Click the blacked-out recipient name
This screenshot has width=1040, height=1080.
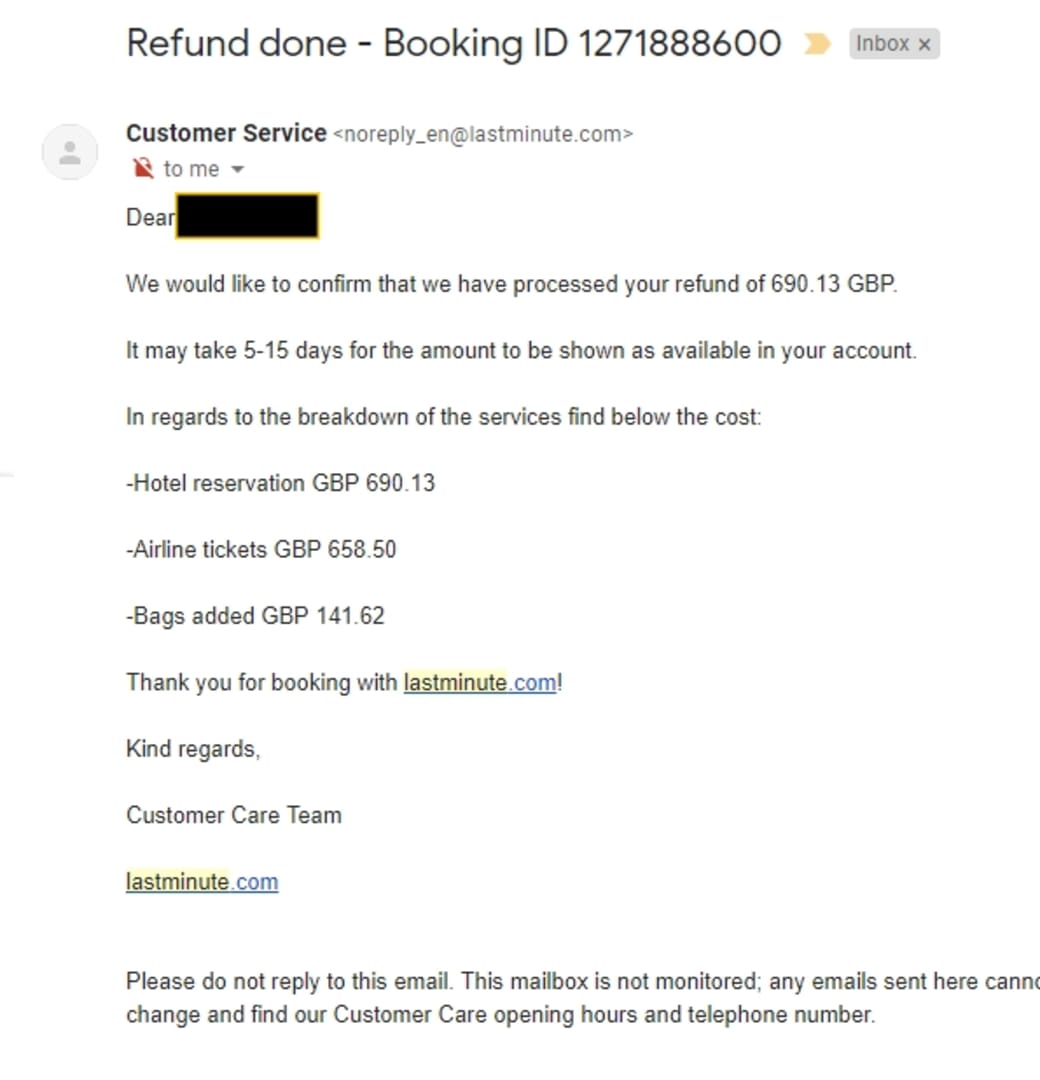click(x=247, y=217)
